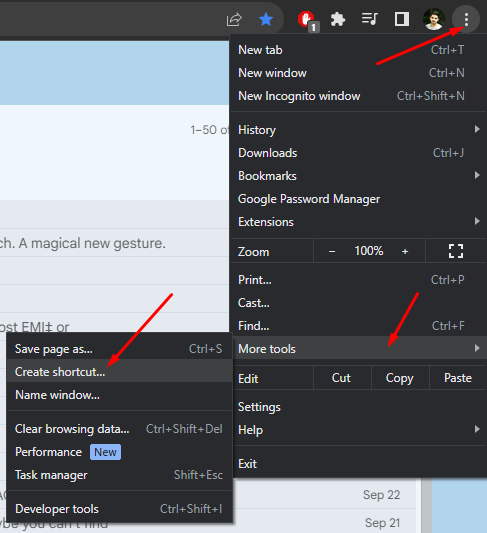Expand the History submenu

click(x=359, y=130)
